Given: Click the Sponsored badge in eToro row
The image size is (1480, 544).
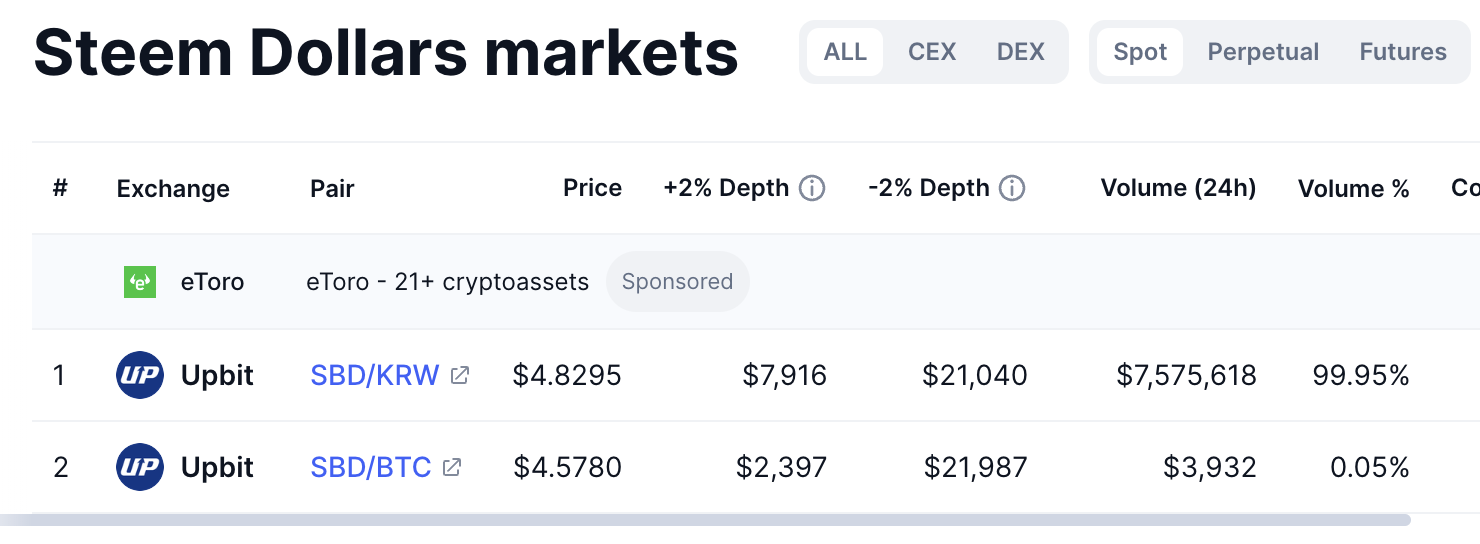Looking at the screenshot, I should (x=677, y=282).
